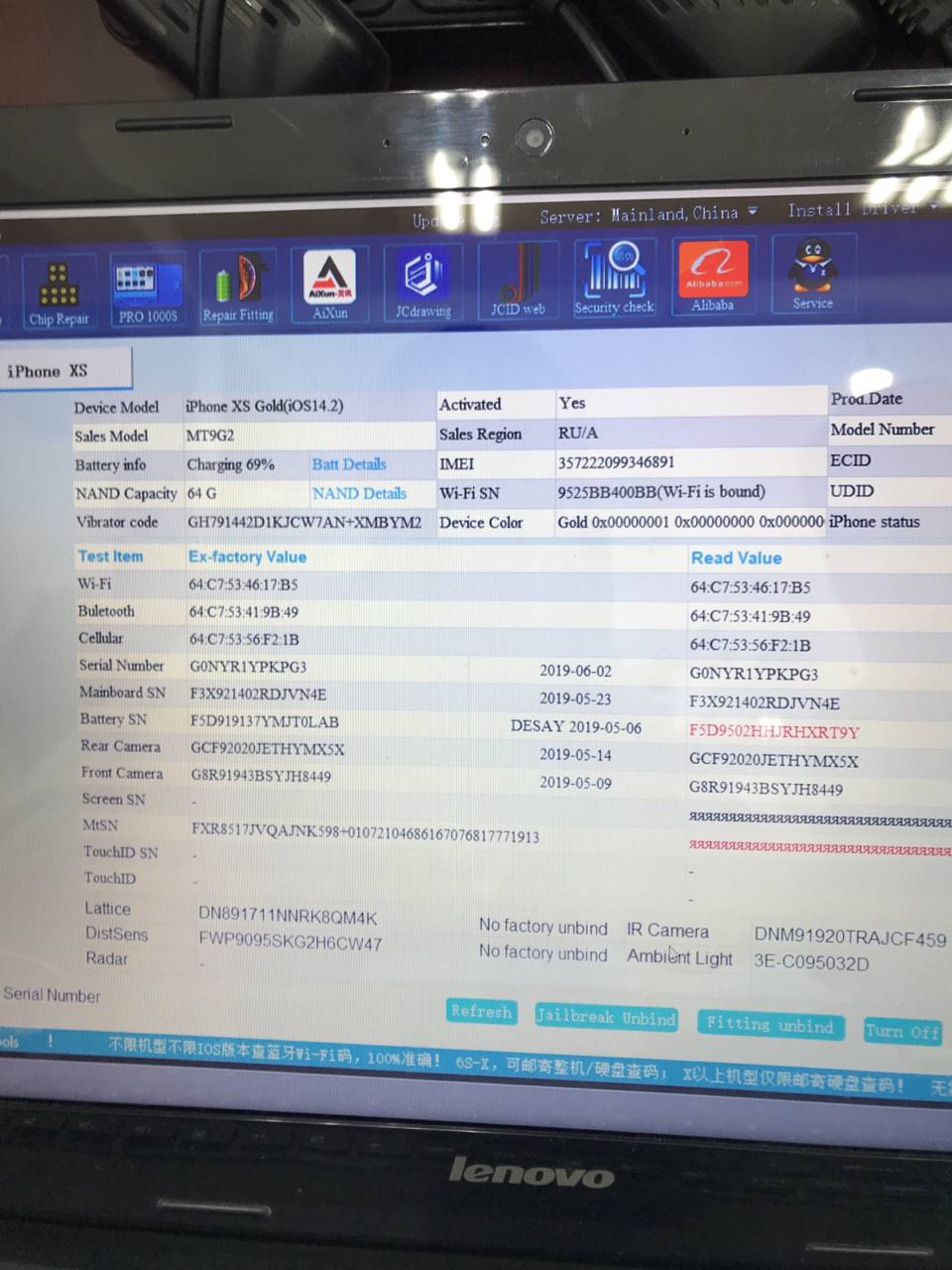Click the Read Value column header
This screenshot has width=952, height=1270.
[x=737, y=558]
